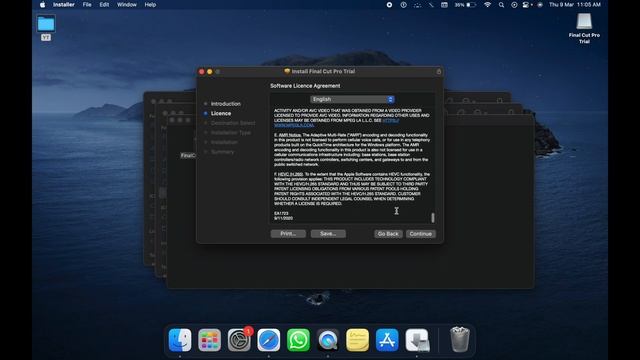Image resolution: width=640 pixels, height=360 pixels.
Task: Open the Trash in the dock
Action: click(x=460, y=340)
